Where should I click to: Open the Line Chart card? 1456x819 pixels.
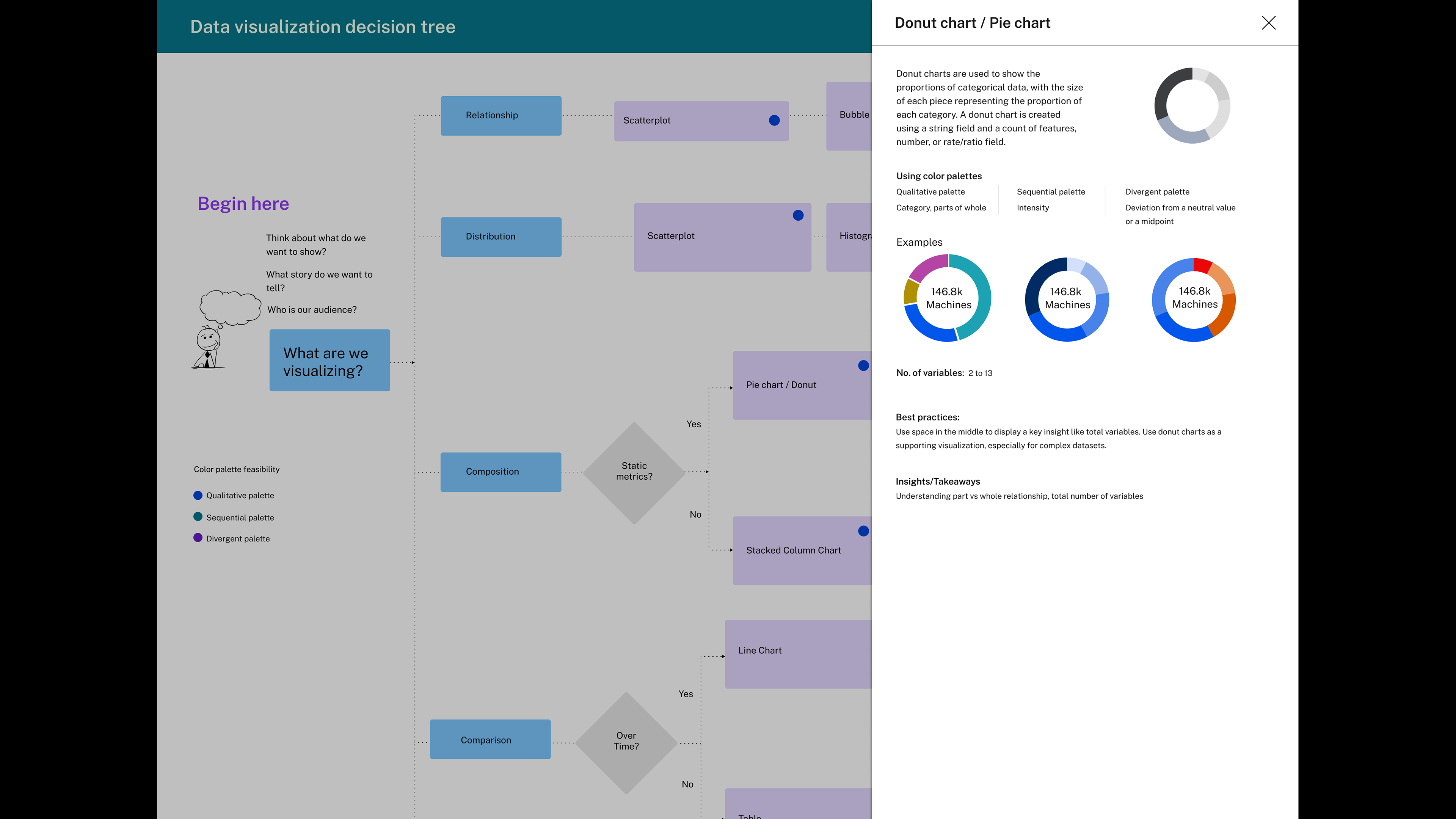[x=798, y=654]
